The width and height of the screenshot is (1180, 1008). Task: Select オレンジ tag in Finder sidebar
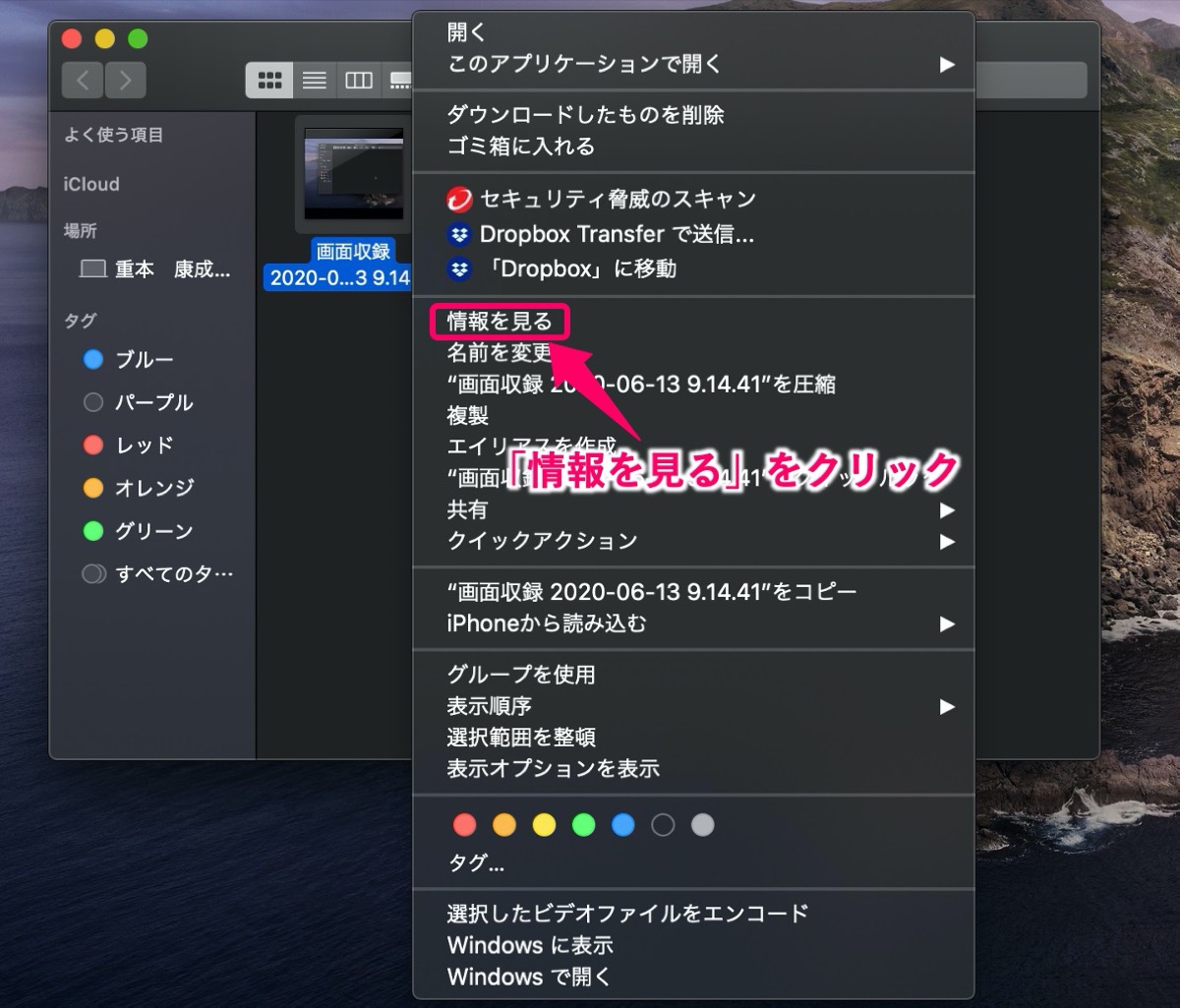click(x=152, y=488)
